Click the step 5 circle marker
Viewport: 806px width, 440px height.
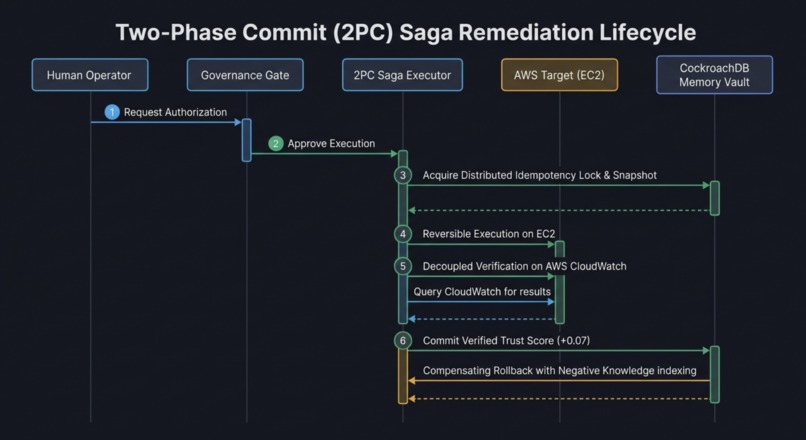coord(403,266)
